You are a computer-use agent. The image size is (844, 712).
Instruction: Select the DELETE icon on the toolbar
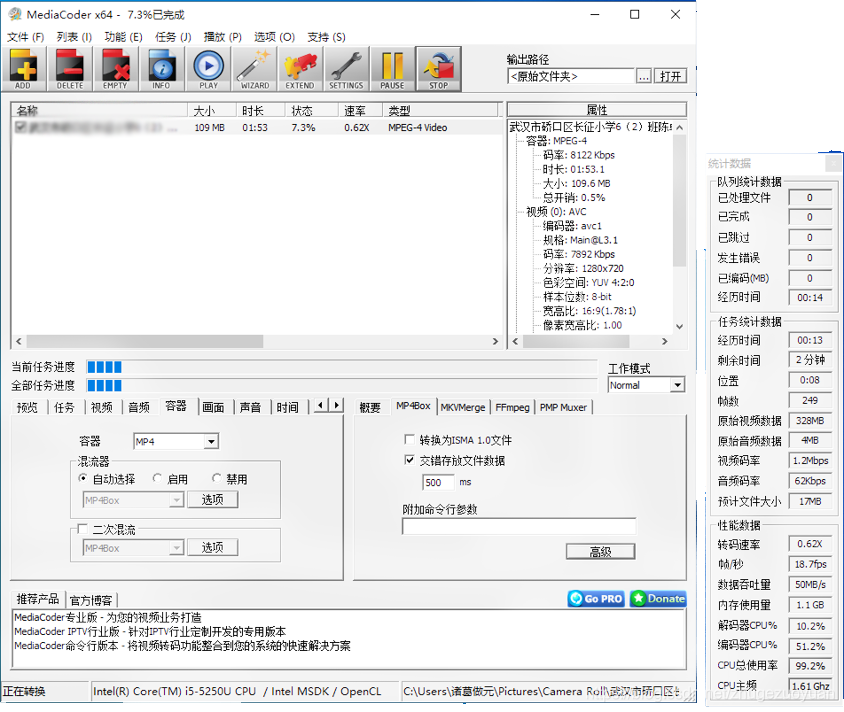click(69, 68)
